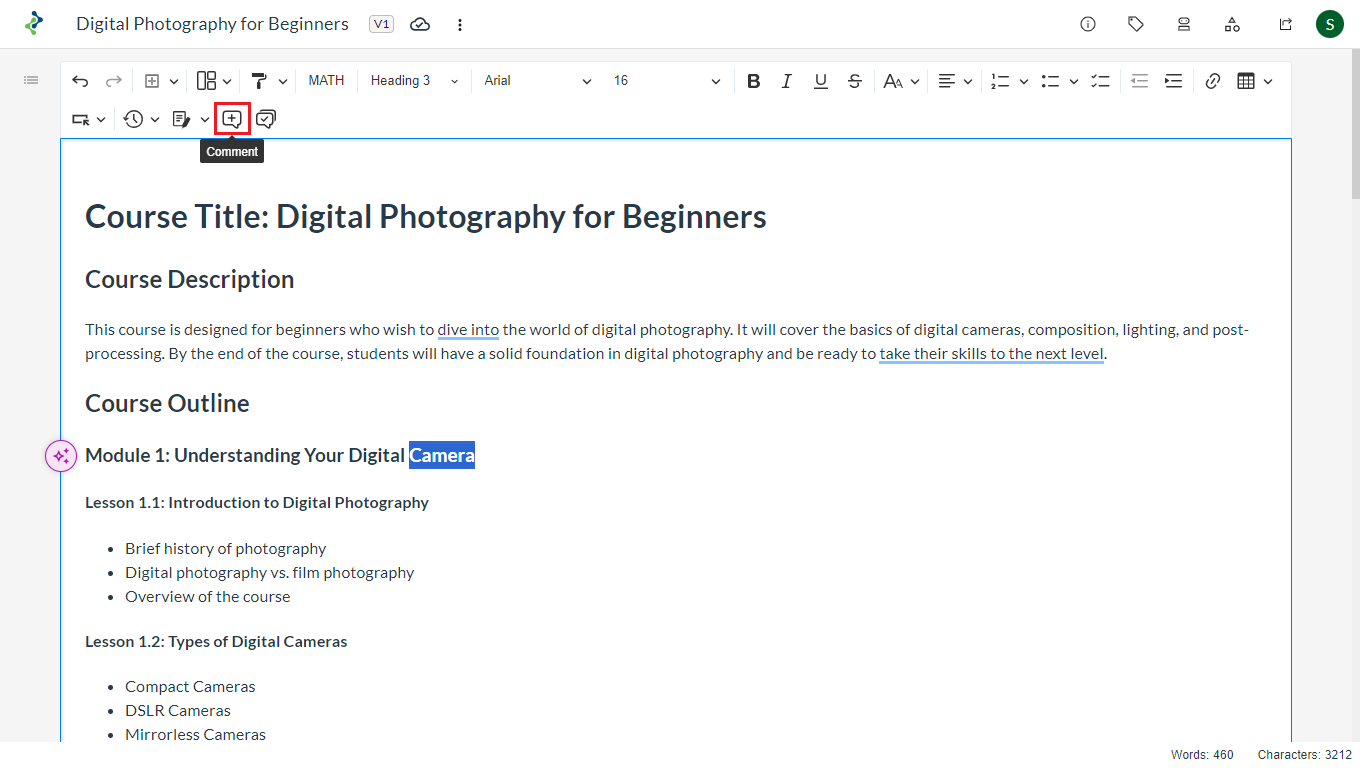Insert a link with the link icon

click(x=1212, y=81)
